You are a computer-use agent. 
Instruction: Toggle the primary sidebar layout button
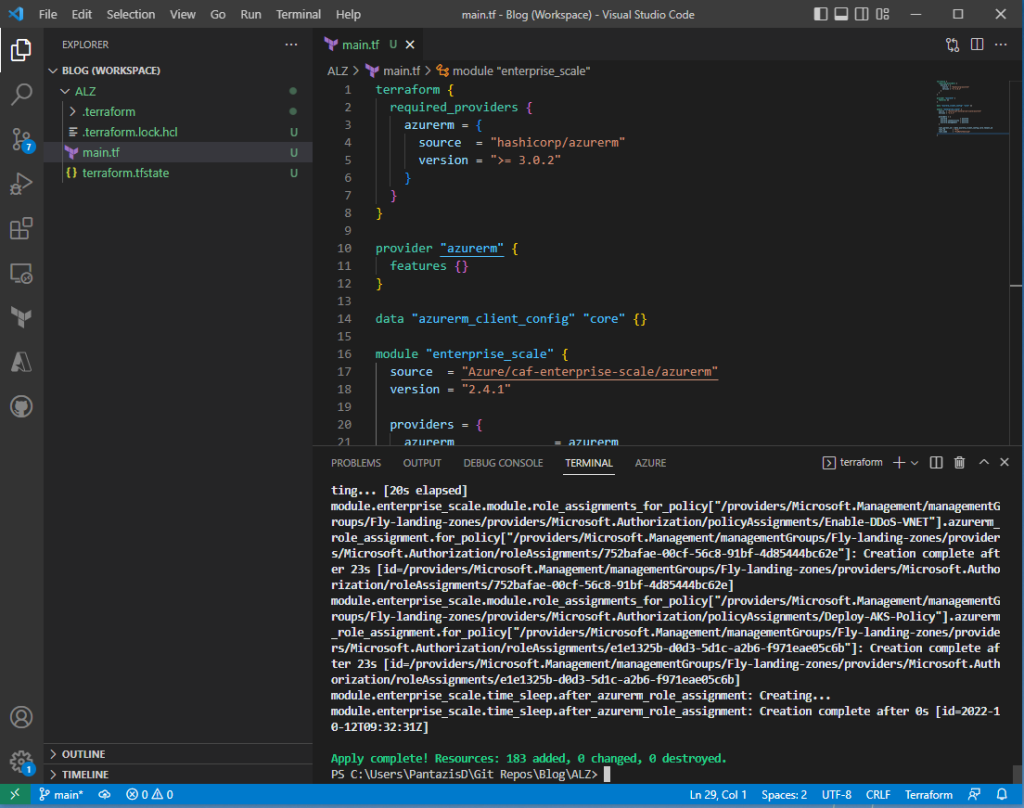(x=821, y=15)
